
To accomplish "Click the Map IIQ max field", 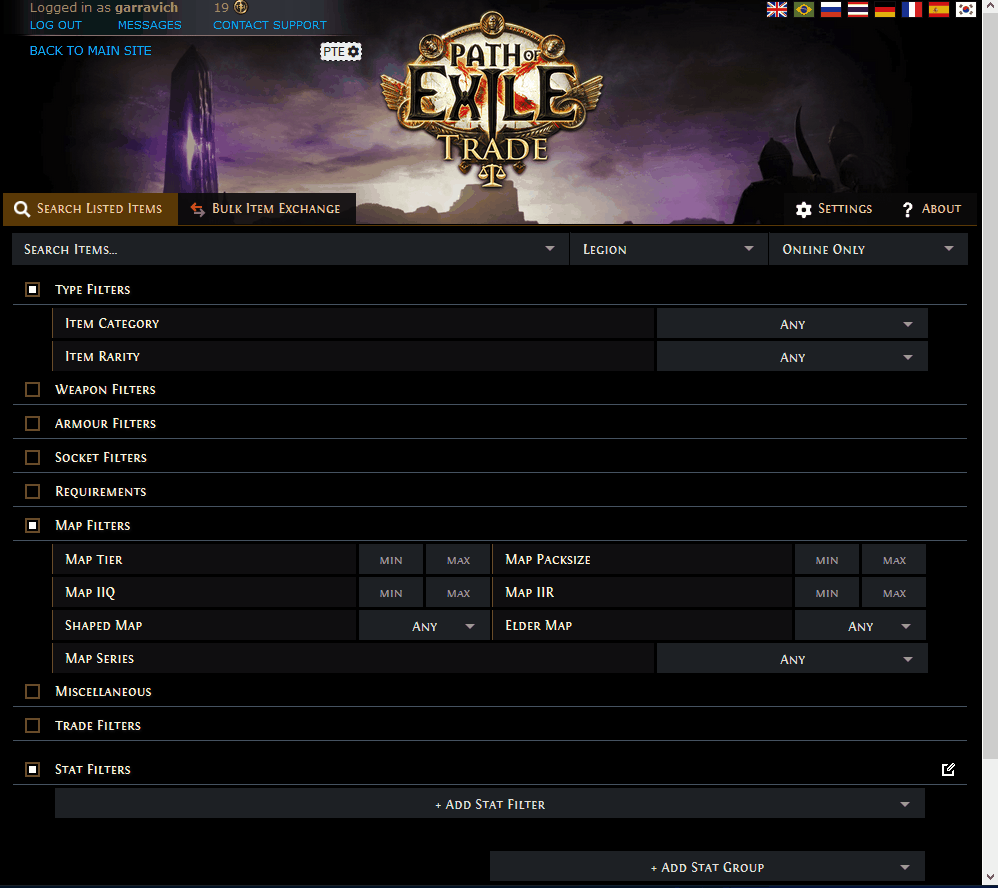I will coord(458,593).
